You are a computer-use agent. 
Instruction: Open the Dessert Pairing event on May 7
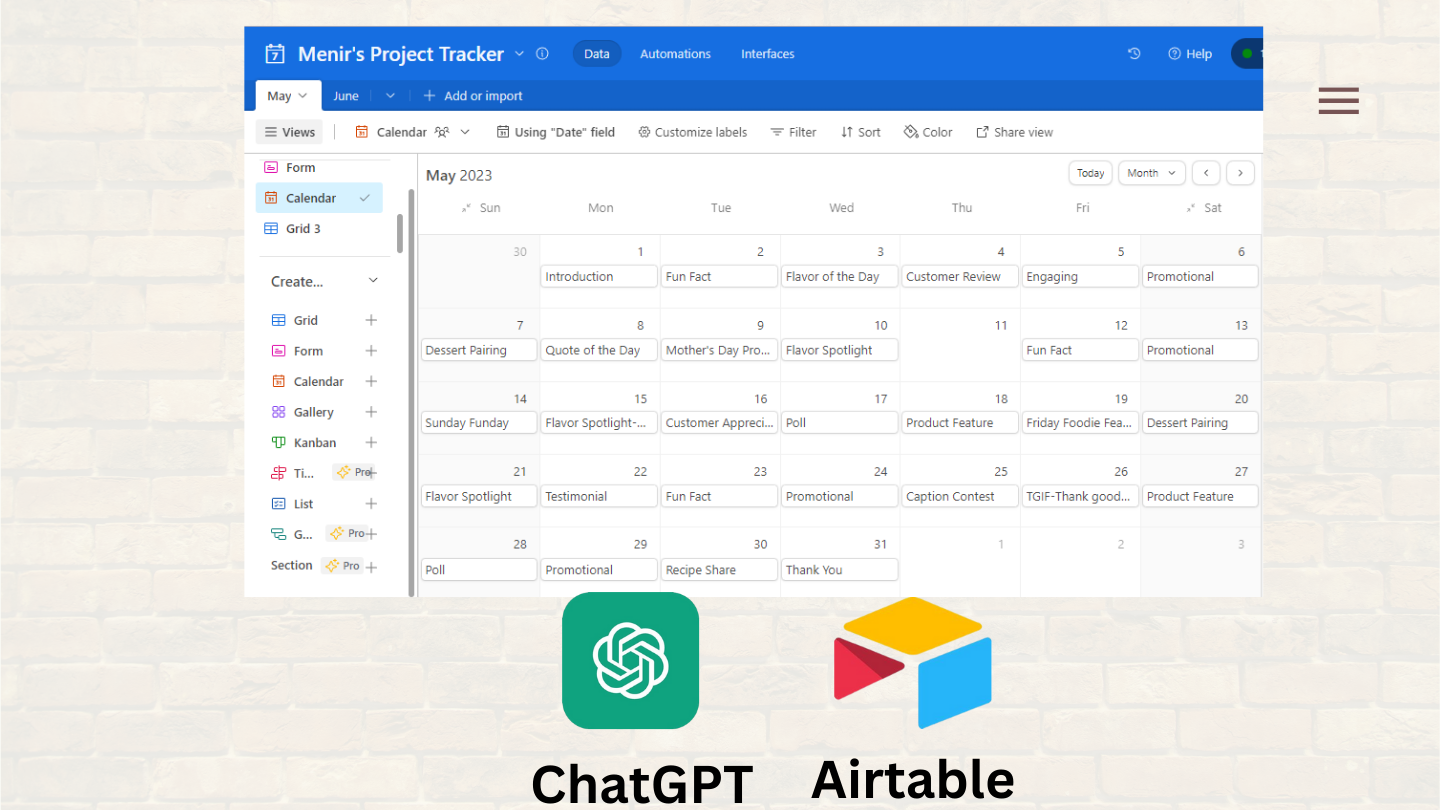pyautogui.click(x=479, y=350)
